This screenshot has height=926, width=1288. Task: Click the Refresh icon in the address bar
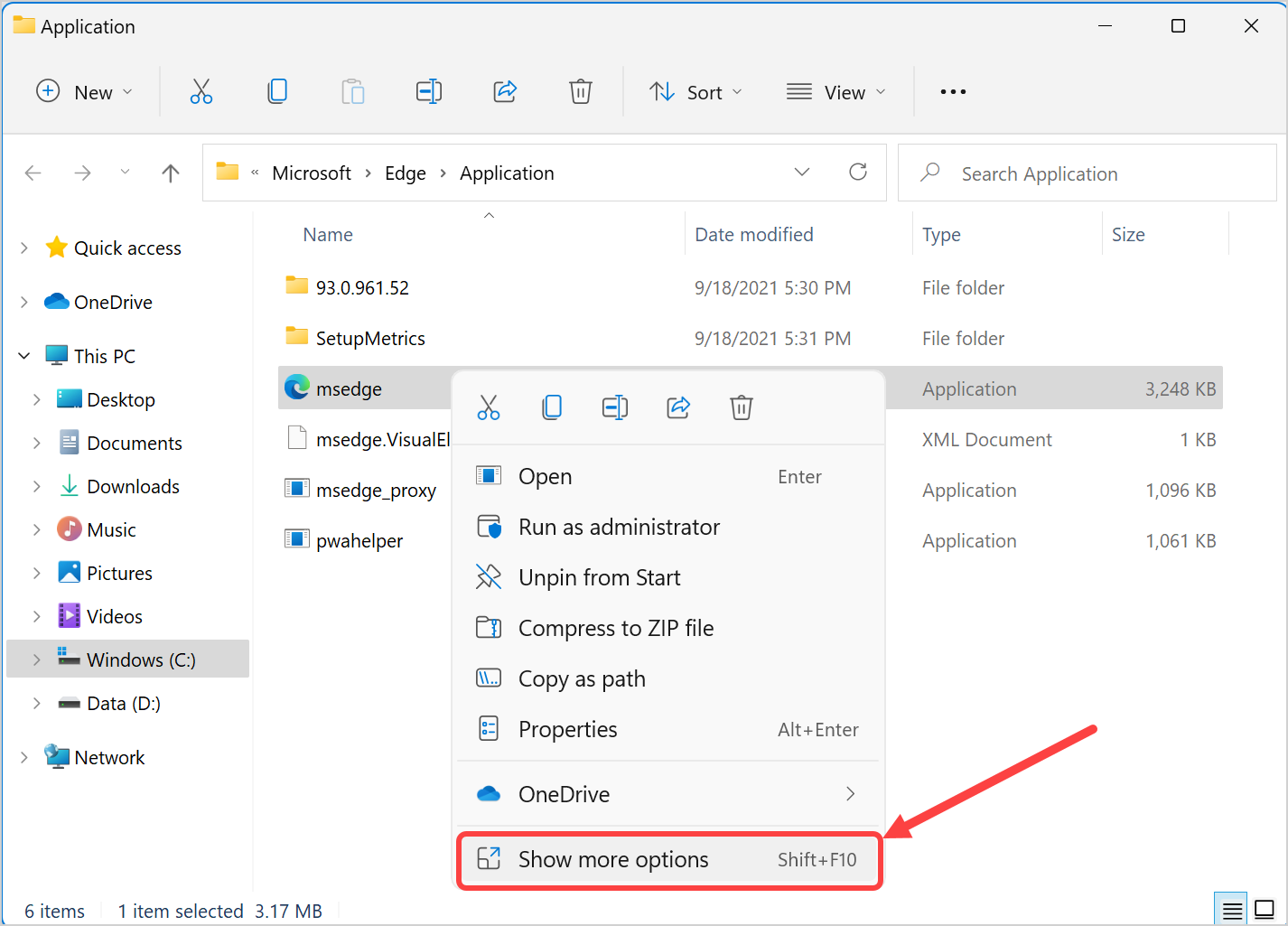[857, 172]
